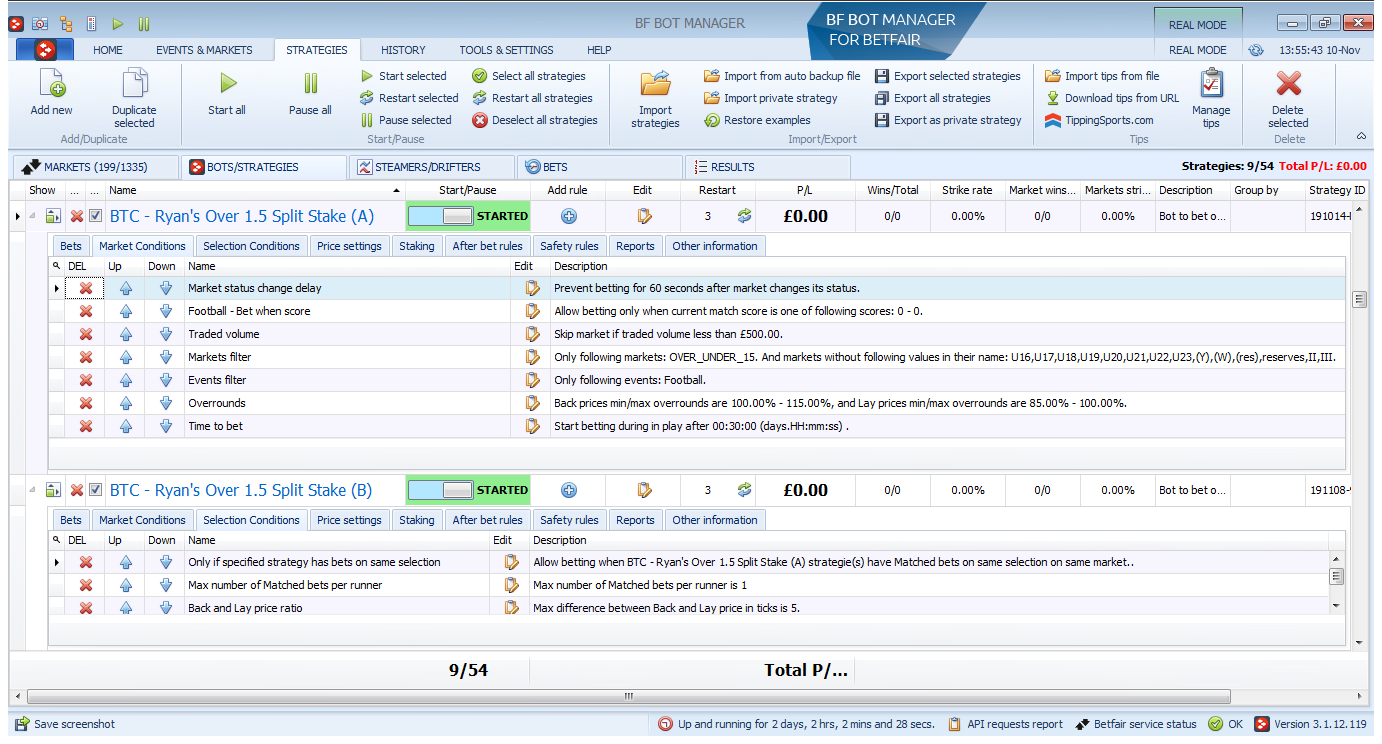Click the application logo button beside HOME

click(x=45, y=49)
